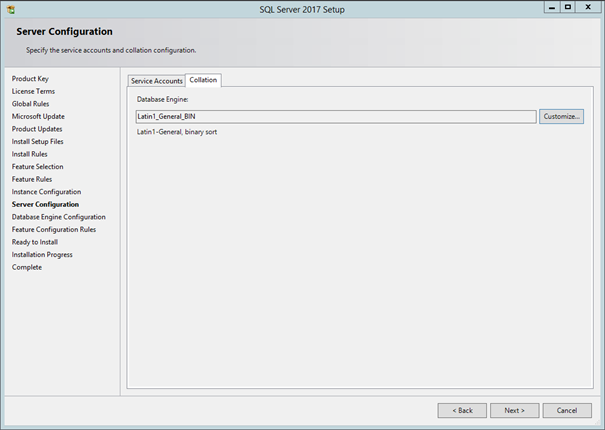The height and width of the screenshot is (430, 605).
Task: Select Product Key step in sidebar
Action: coord(30,79)
